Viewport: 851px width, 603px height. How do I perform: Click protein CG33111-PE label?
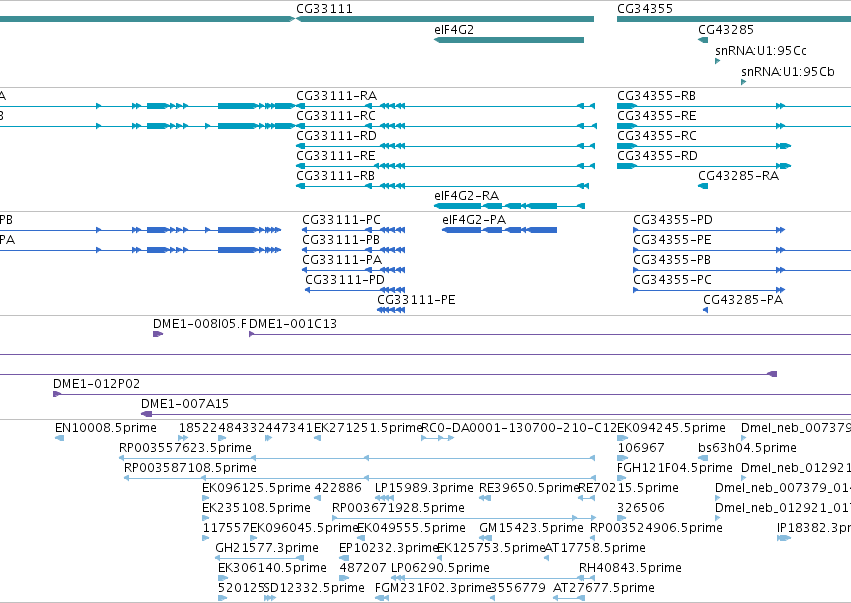pos(416,300)
